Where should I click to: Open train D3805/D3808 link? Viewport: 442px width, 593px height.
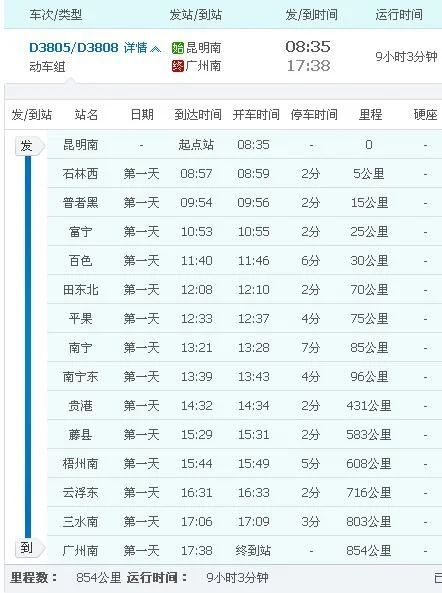click(74, 48)
